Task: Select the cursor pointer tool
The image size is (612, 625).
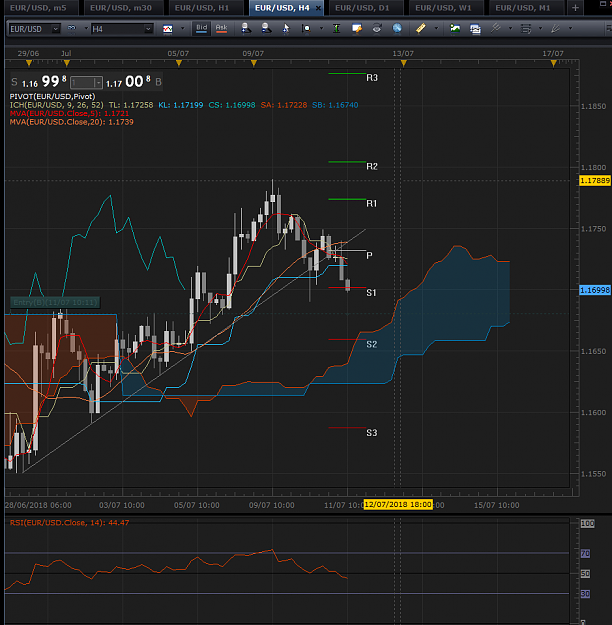Action: pyautogui.click(x=286, y=28)
